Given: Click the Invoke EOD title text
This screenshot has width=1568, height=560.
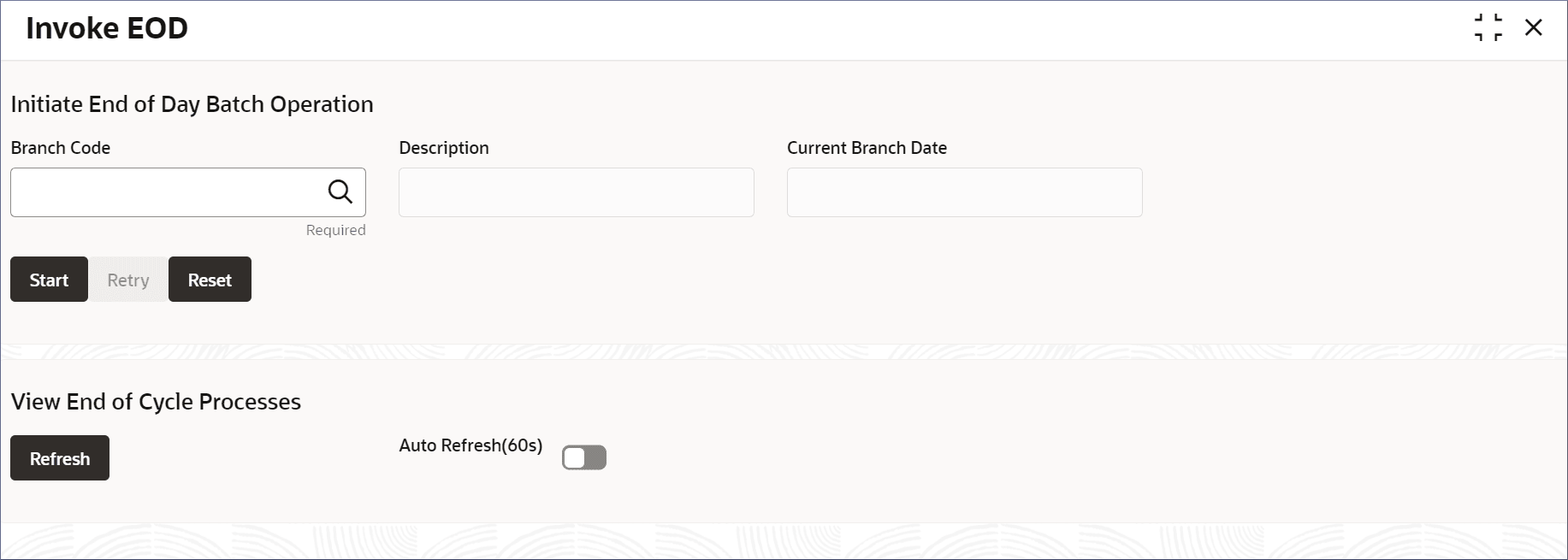Looking at the screenshot, I should coord(107,28).
